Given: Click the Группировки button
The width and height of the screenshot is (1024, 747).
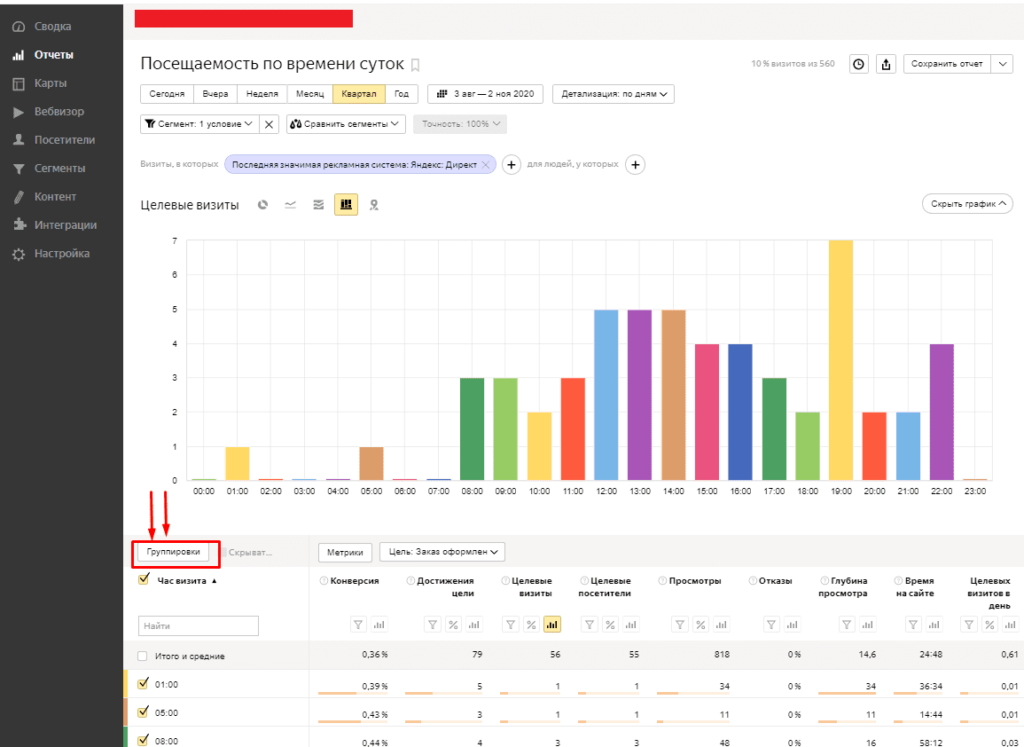Looking at the screenshot, I should [173, 552].
